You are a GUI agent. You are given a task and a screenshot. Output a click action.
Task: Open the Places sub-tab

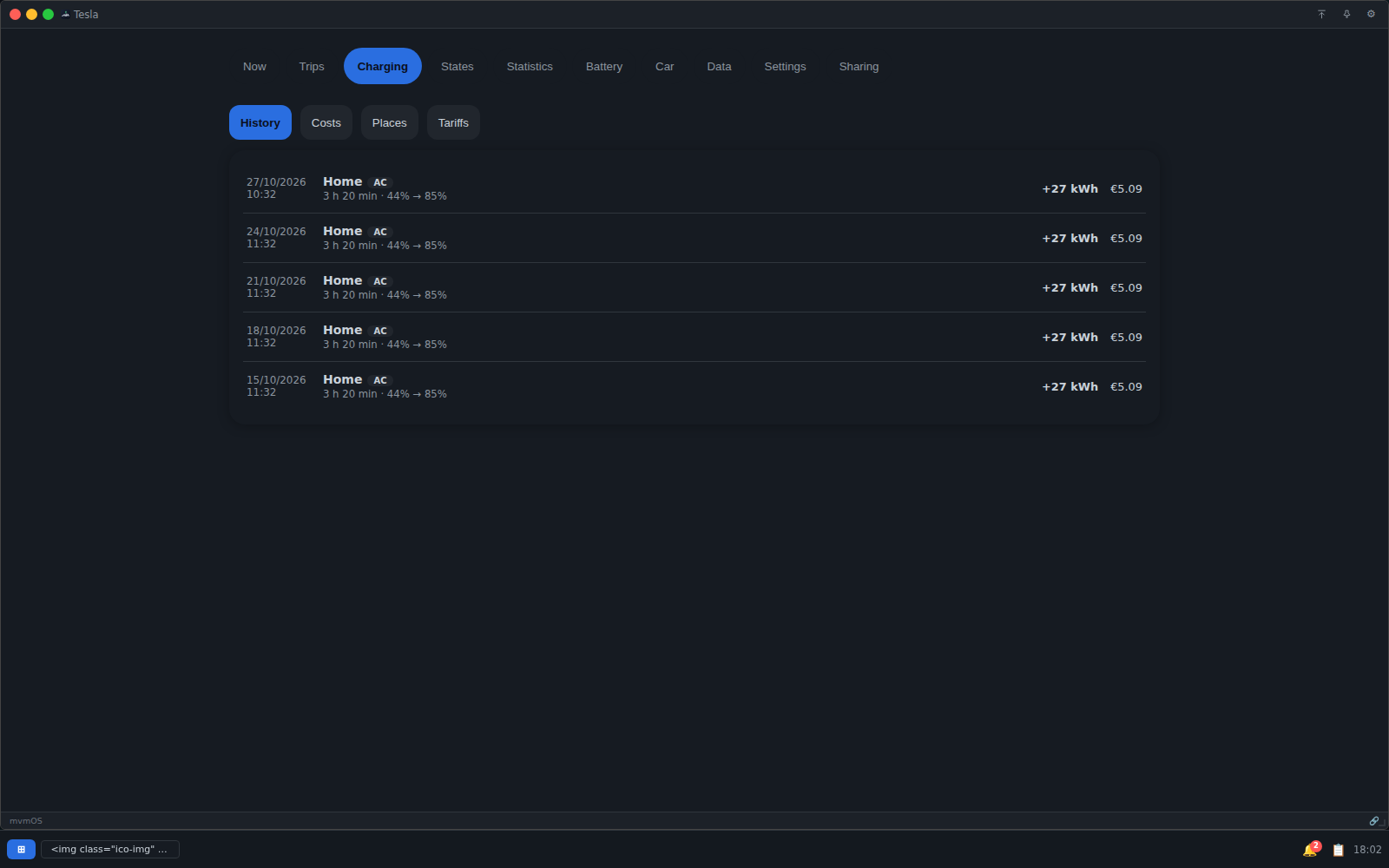click(390, 122)
